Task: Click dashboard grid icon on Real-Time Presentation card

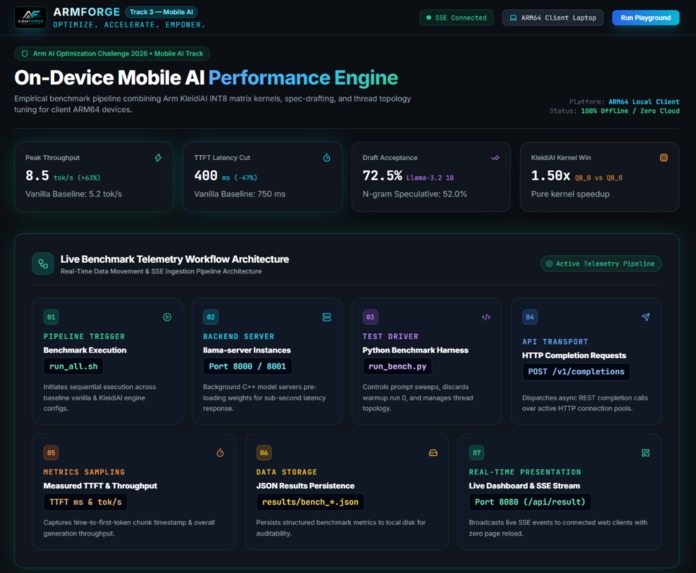Action: (x=646, y=453)
